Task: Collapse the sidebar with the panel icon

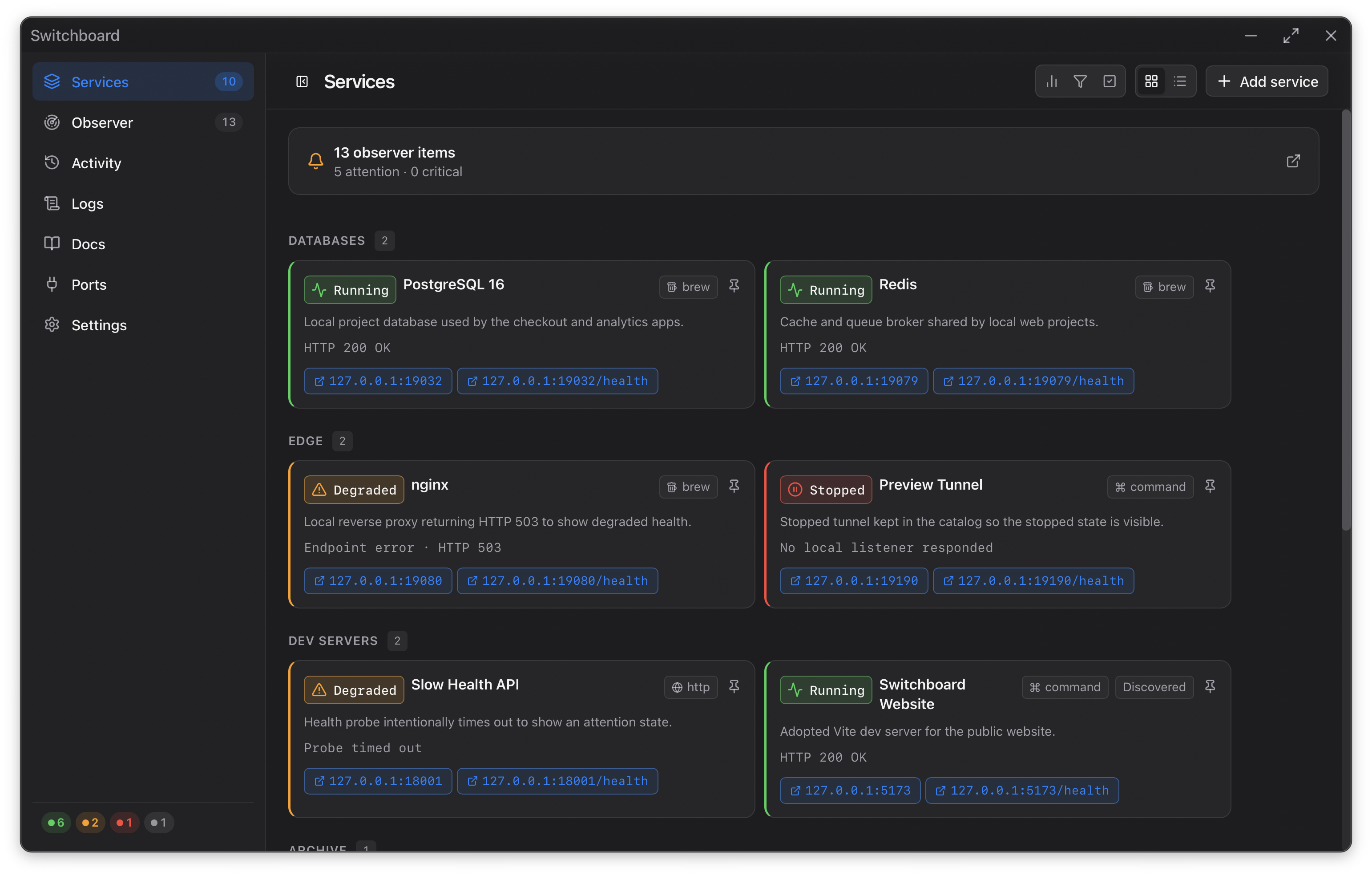Action: pos(302,81)
